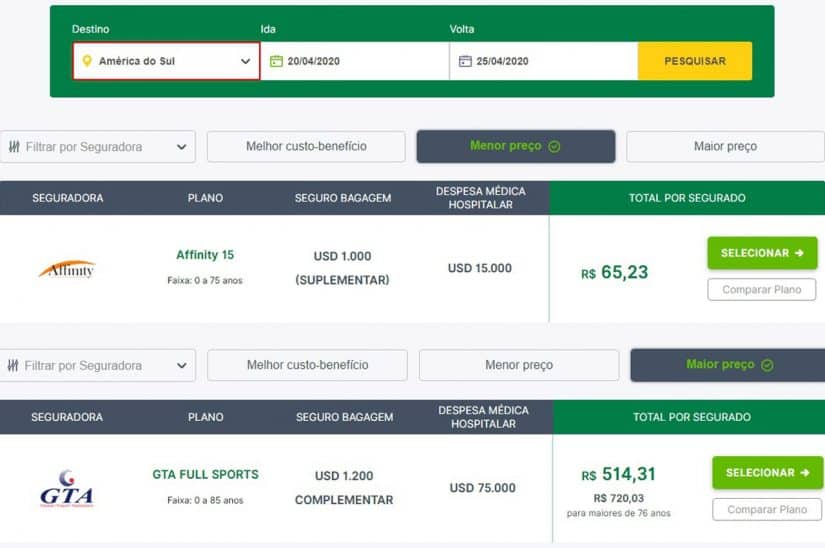Click the Affinity insurer logo
The height and width of the screenshot is (548, 825).
[67, 269]
